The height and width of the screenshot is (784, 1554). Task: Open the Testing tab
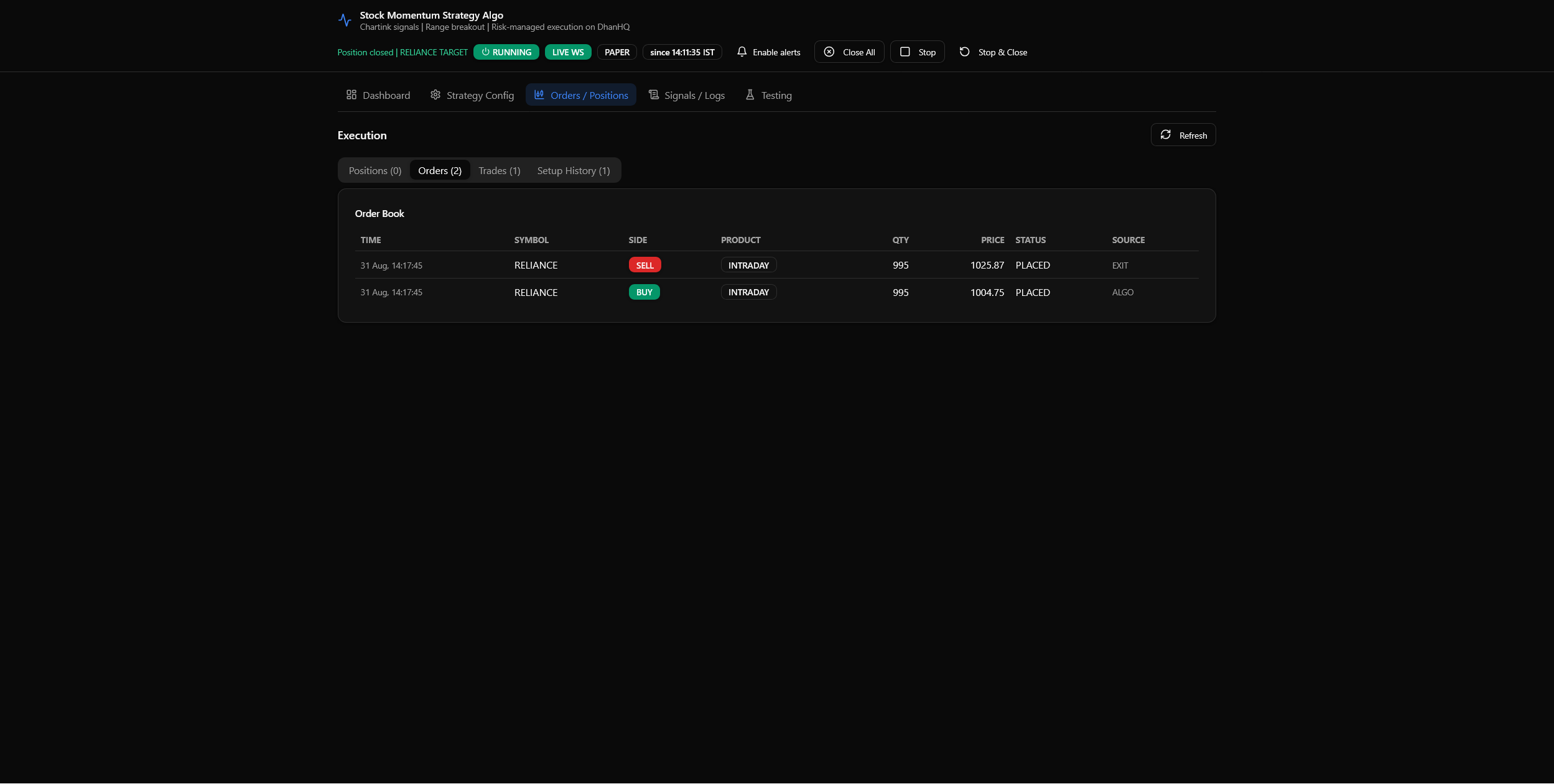click(x=768, y=95)
